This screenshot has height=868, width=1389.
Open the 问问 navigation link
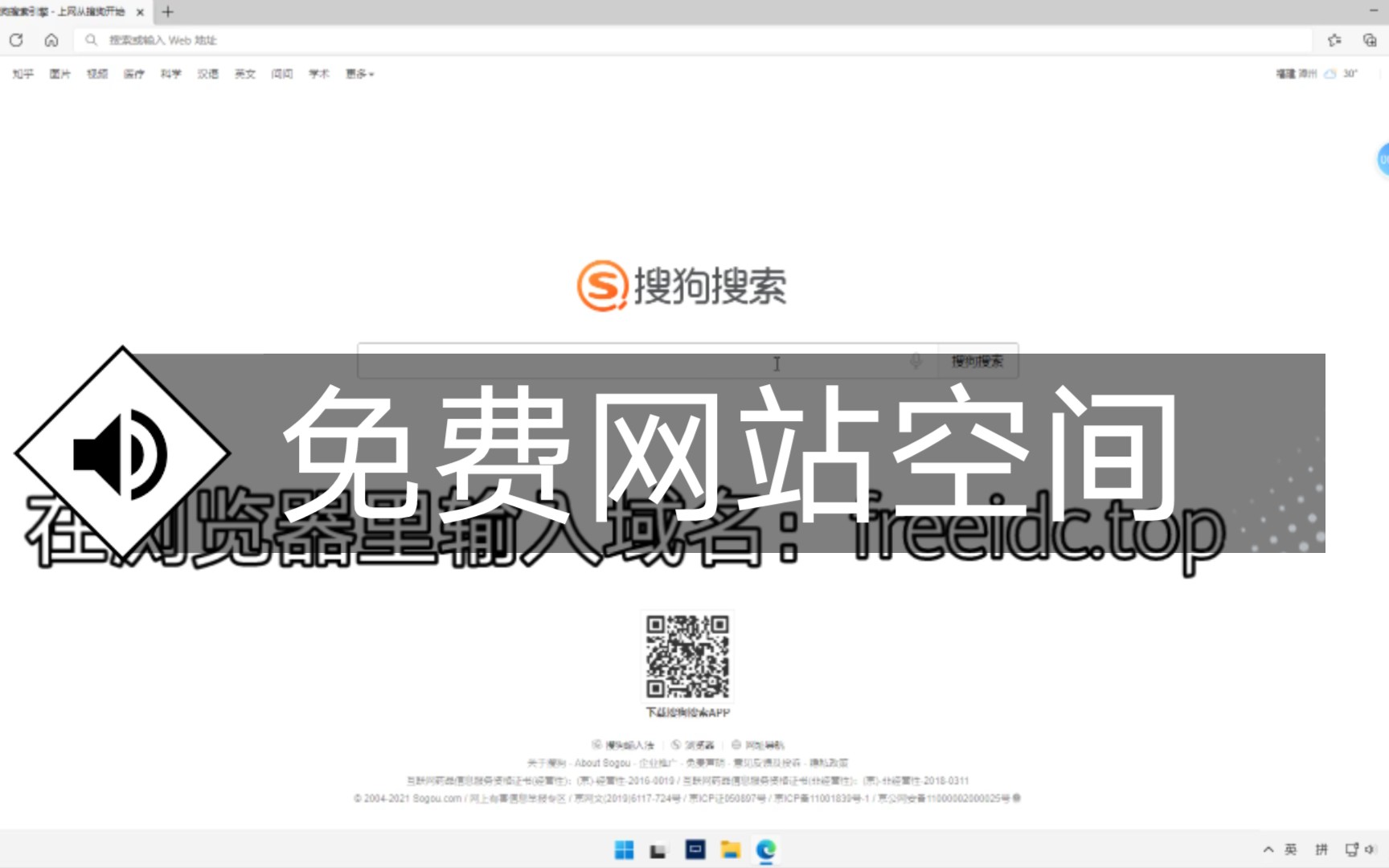[x=282, y=74]
